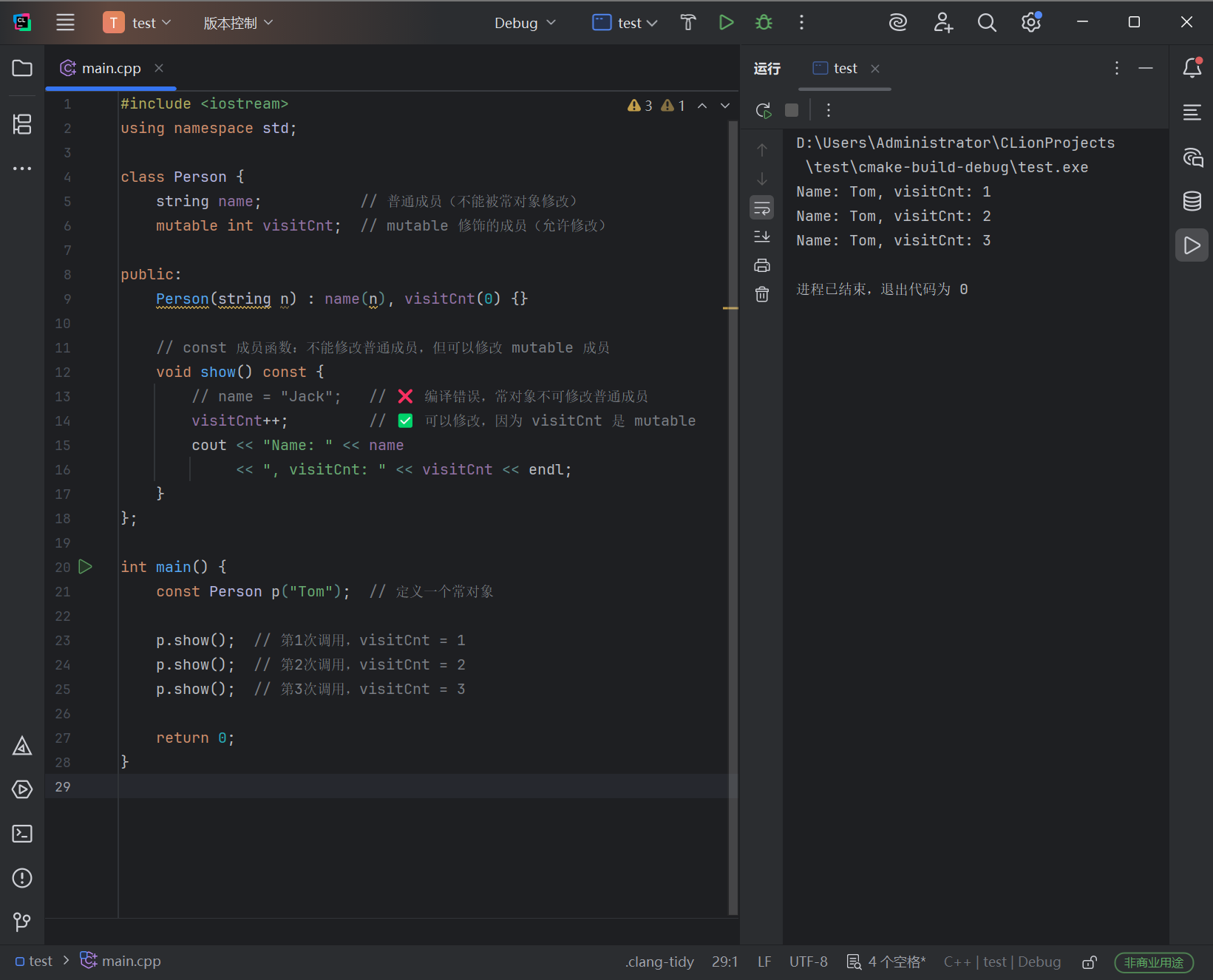Open more actions in title toolbar
The width and height of the screenshot is (1213, 980).
pos(801,23)
